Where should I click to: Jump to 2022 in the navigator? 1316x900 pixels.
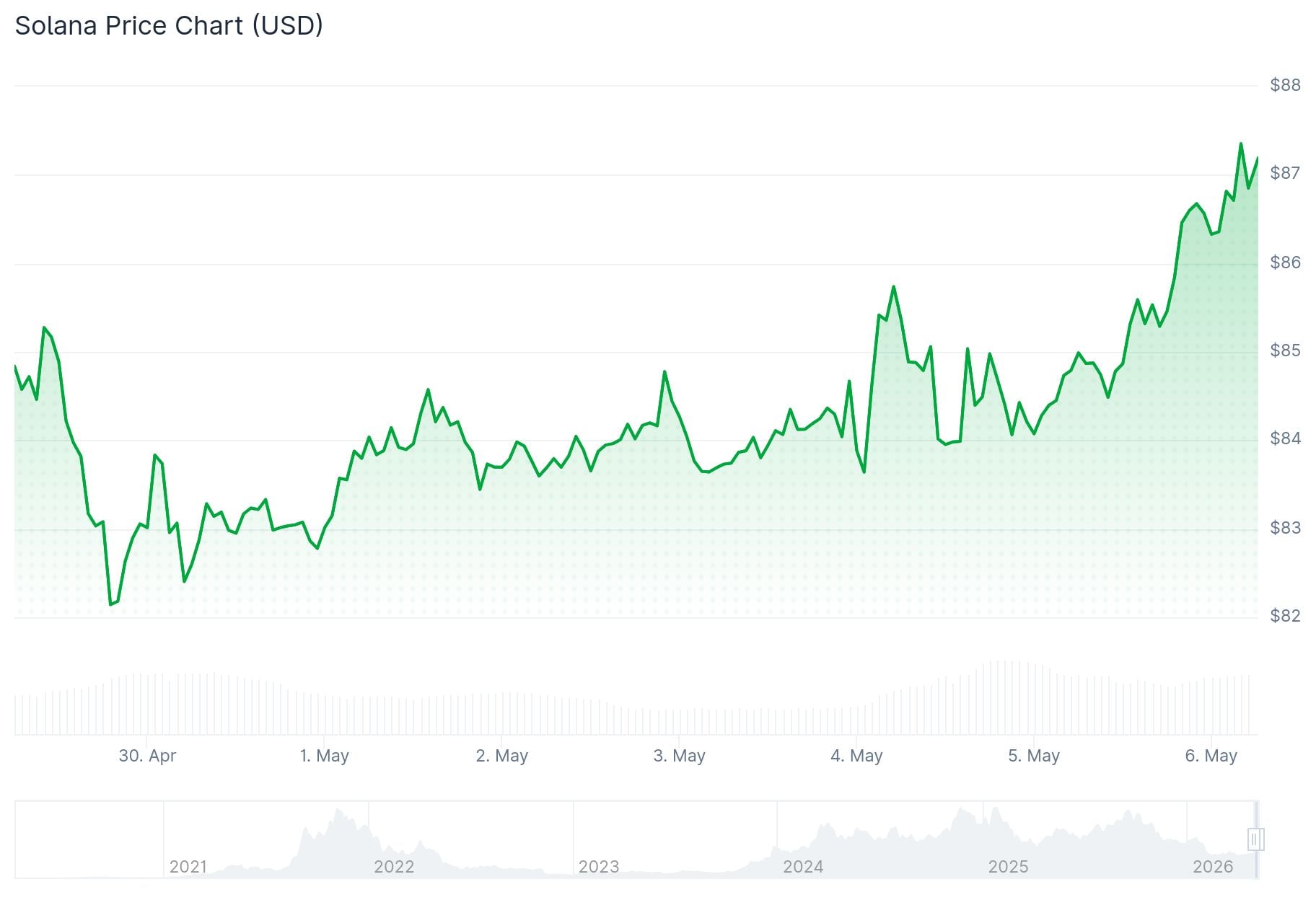pos(394,866)
